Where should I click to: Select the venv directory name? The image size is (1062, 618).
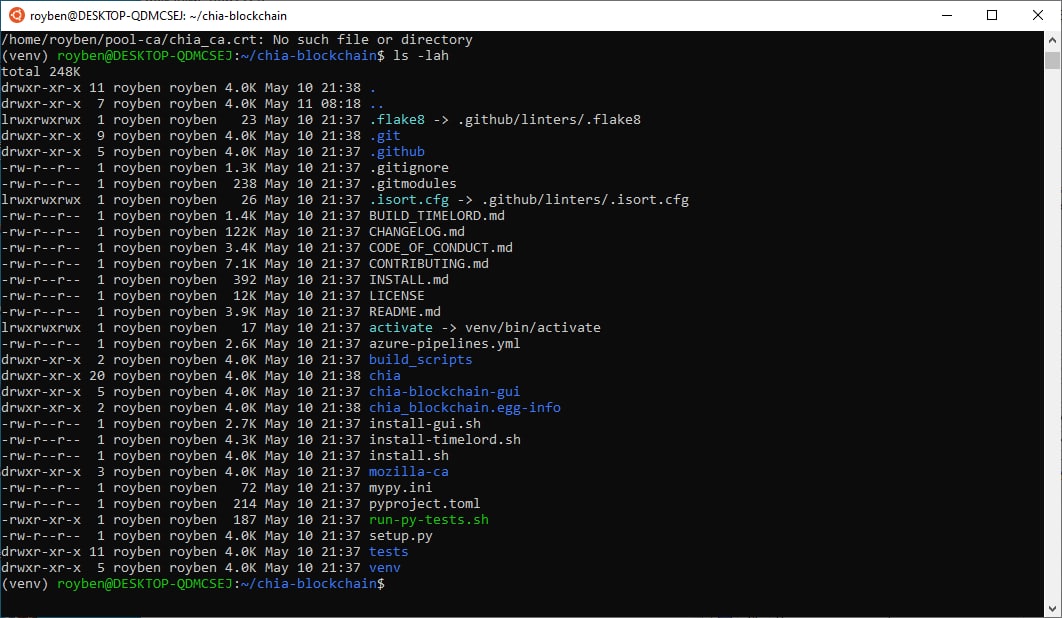click(385, 568)
